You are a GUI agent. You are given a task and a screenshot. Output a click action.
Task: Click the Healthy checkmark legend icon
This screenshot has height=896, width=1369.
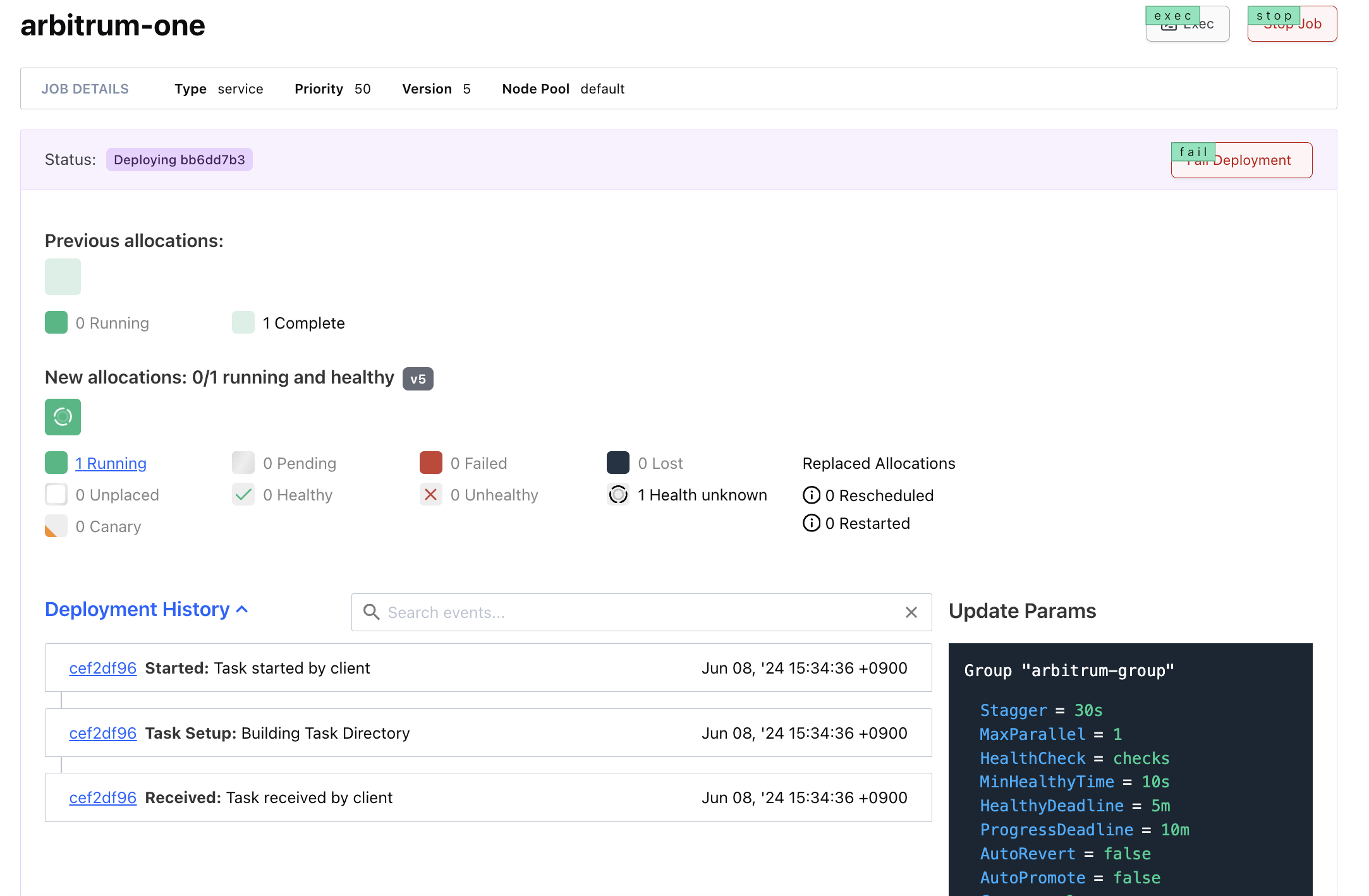[243, 495]
